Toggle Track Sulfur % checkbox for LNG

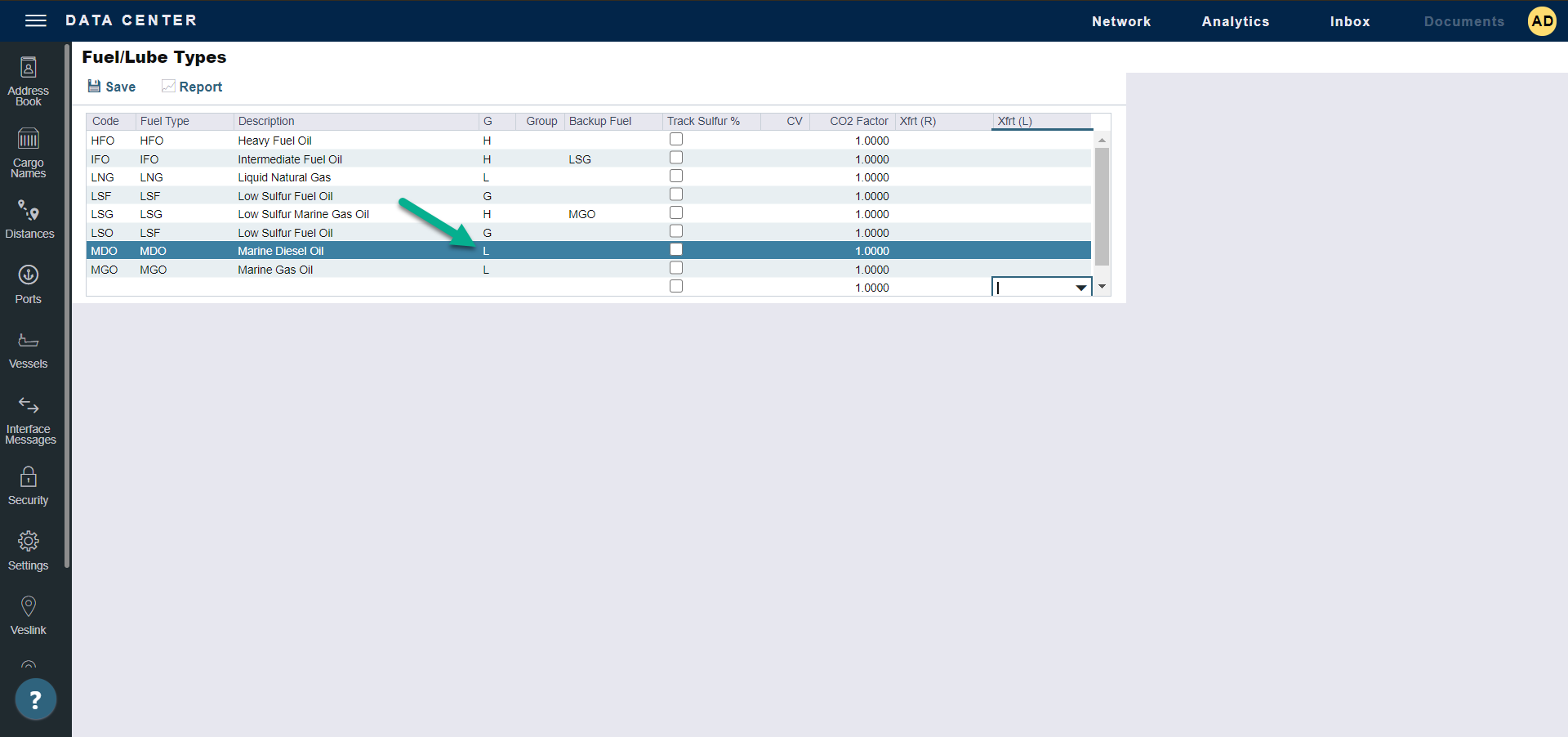click(x=676, y=176)
